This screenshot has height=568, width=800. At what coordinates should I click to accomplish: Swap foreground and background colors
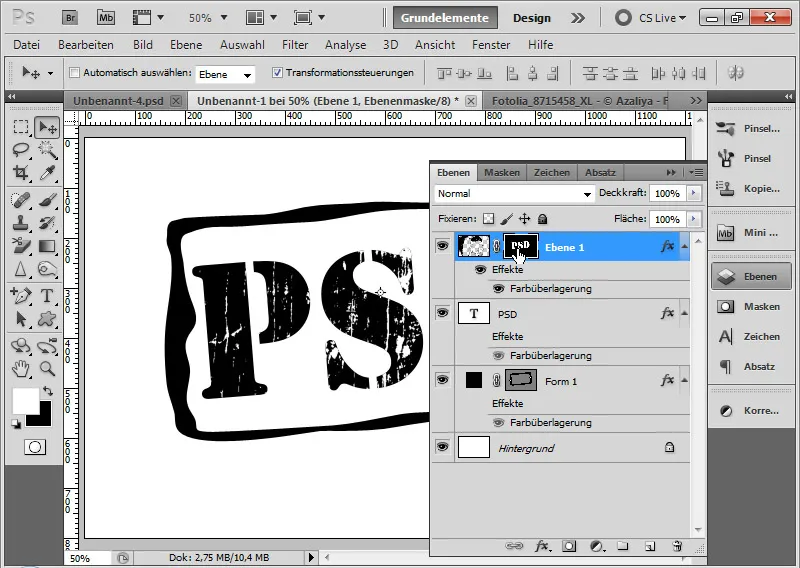tap(47, 391)
